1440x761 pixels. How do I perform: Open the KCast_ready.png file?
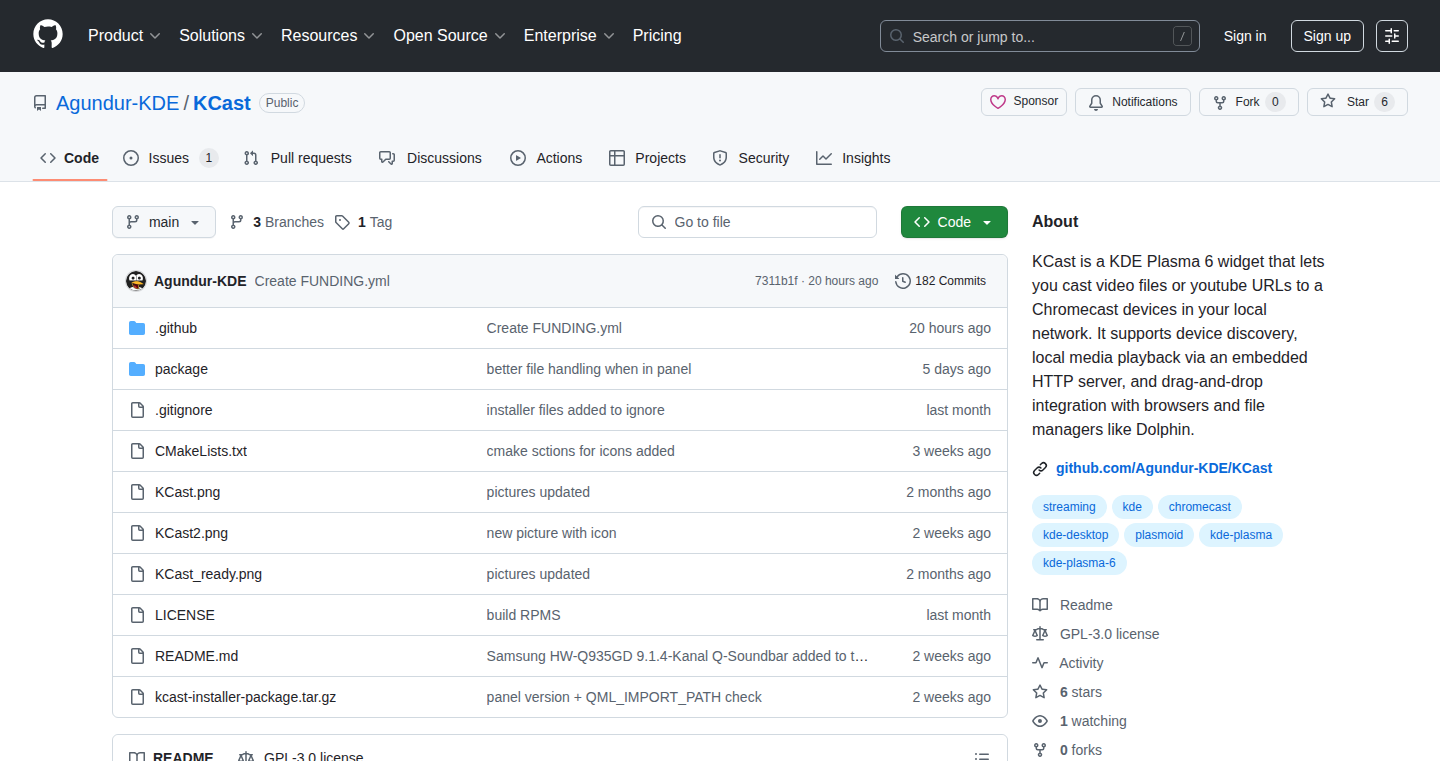coord(209,574)
